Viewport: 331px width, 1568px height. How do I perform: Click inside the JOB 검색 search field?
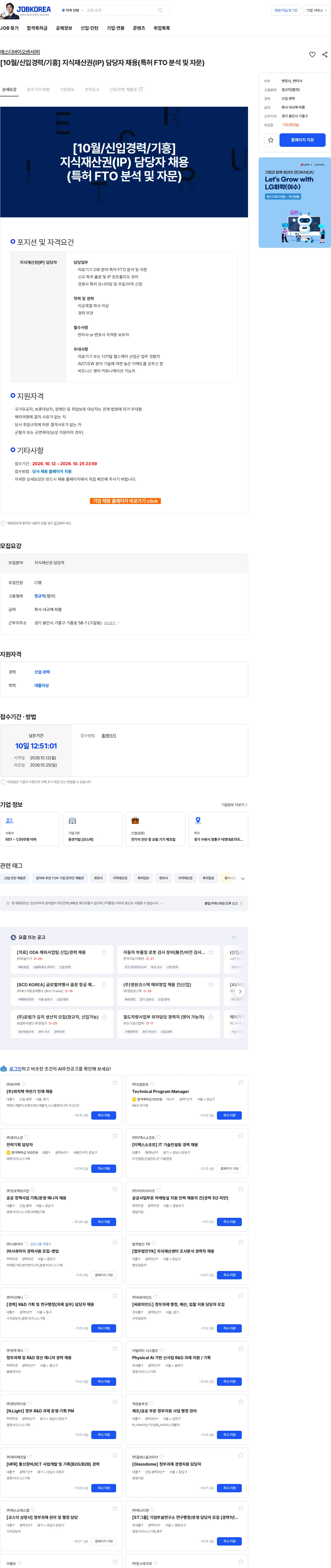[x=121, y=10]
